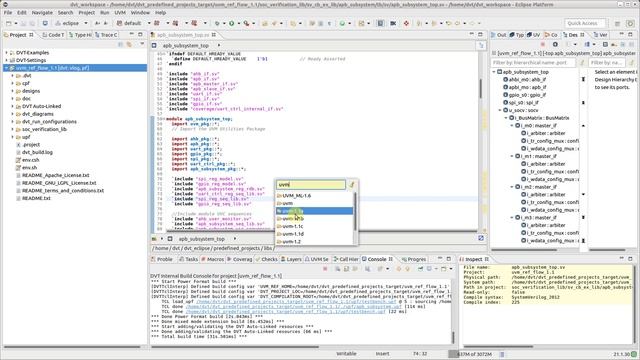
Task: Open the 'default' configuration dropdown arrow
Action: click(x=149, y=23)
